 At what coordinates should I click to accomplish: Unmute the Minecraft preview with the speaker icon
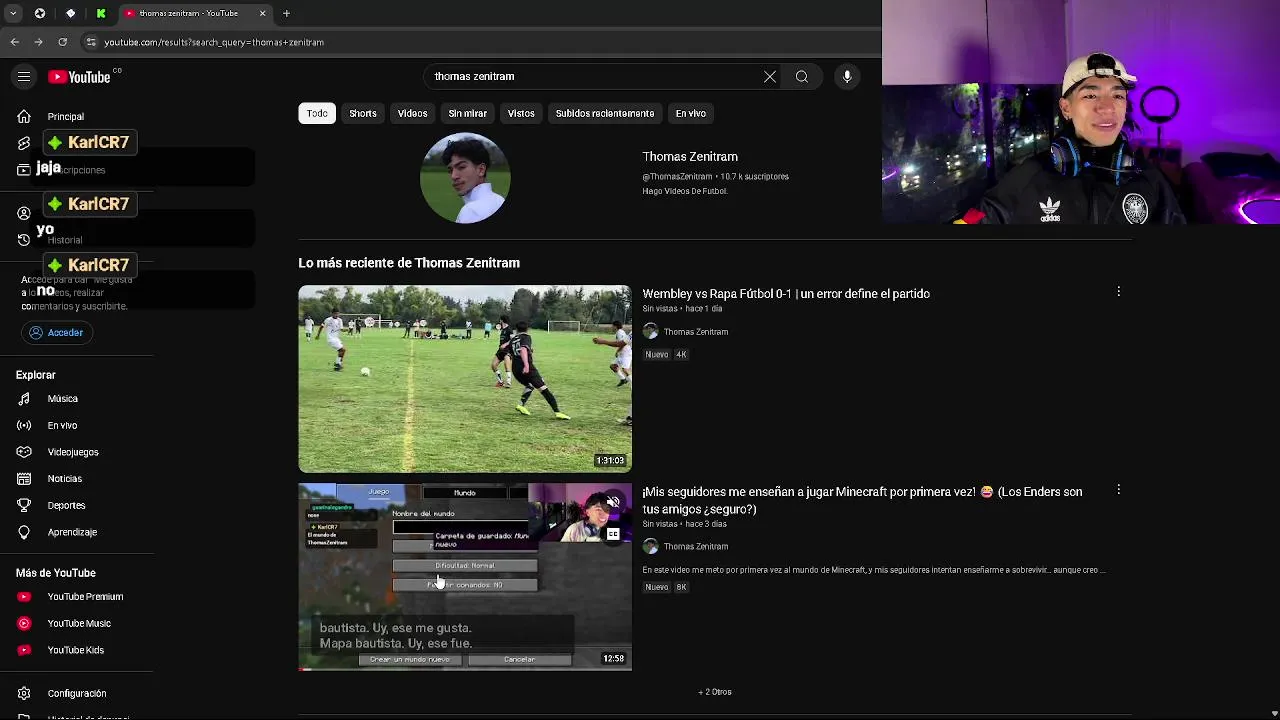click(613, 502)
